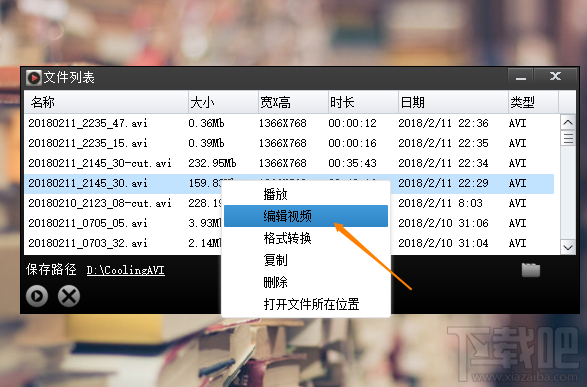
Task: Click the date 2018/2/11 22:34
Action: tap(443, 163)
